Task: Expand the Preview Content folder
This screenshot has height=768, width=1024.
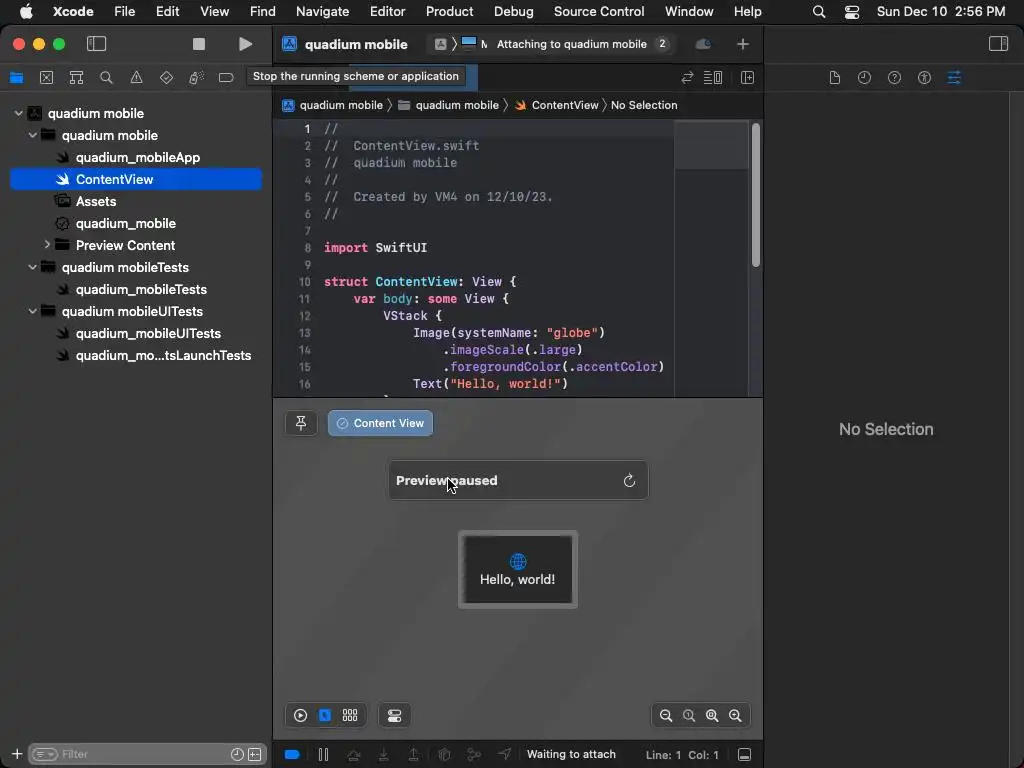Action: [47, 245]
